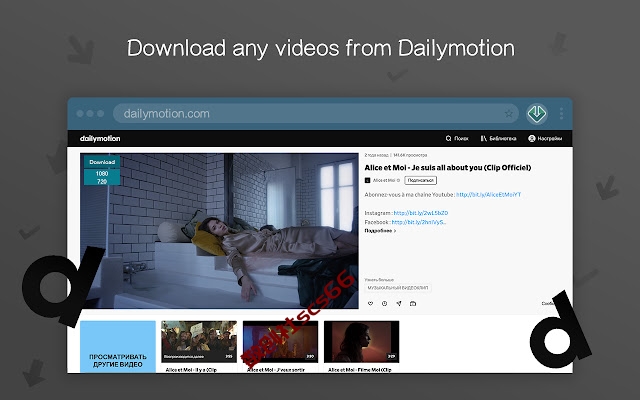Click the МУЗЫКАЛЬНЫЙ ВИДЕОКЛИП tag
Image resolution: width=640 pixels, height=400 pixels.
coord(398,288)
